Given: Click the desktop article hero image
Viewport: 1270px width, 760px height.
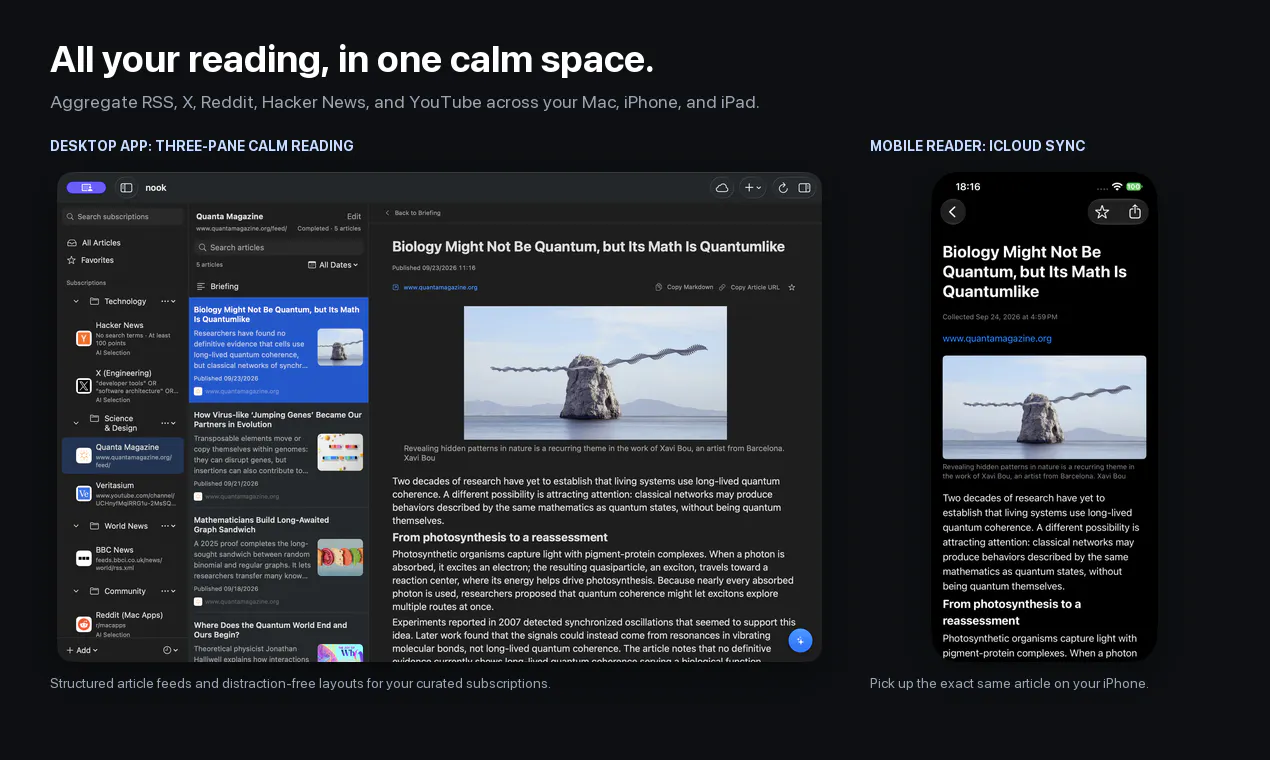Looking at the screenshot, I should 595,373.
